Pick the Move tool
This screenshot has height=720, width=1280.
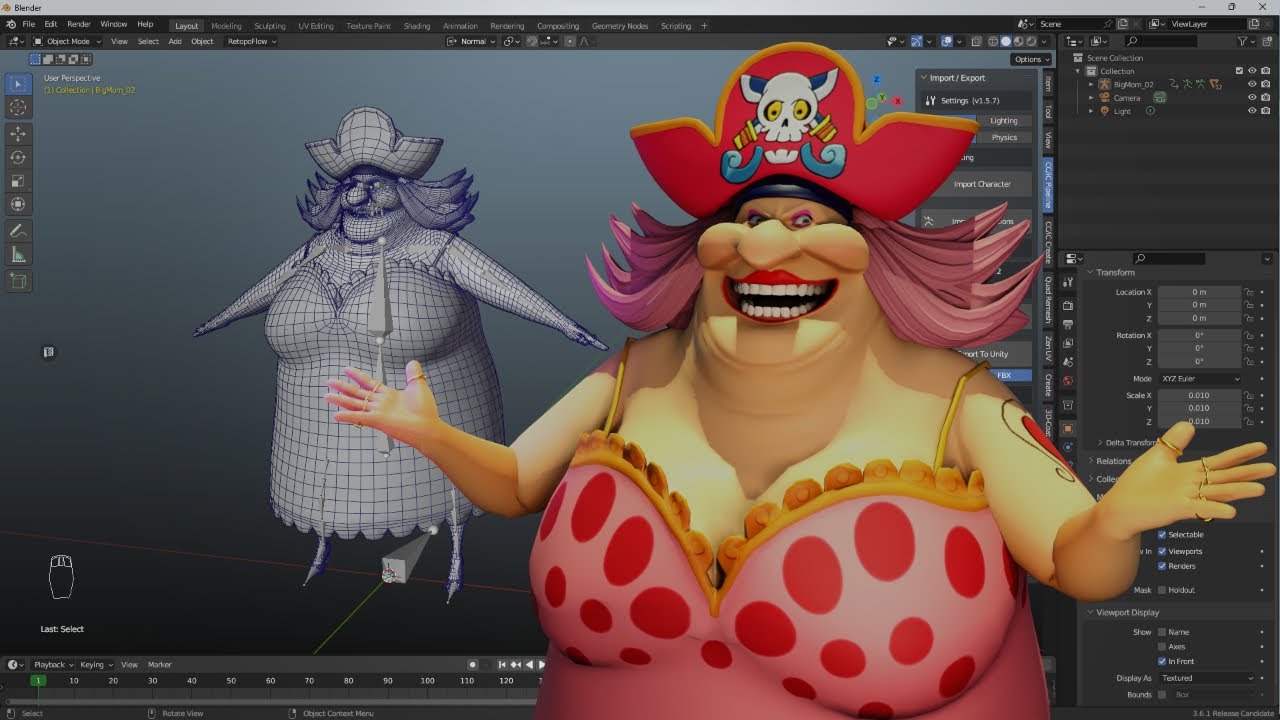18,133
